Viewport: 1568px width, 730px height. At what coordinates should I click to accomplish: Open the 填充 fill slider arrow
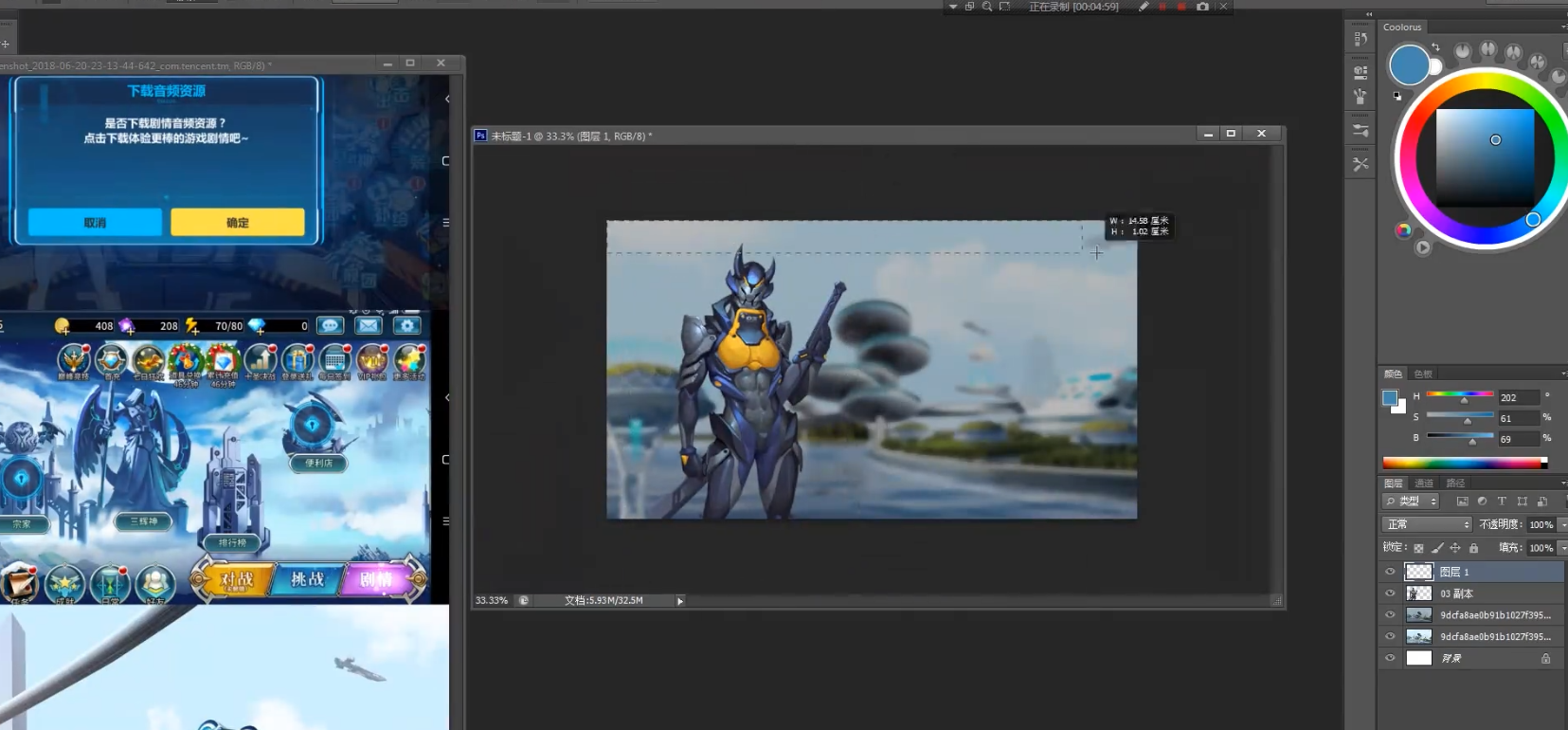pyautogui.click(x=1562, y=548)
